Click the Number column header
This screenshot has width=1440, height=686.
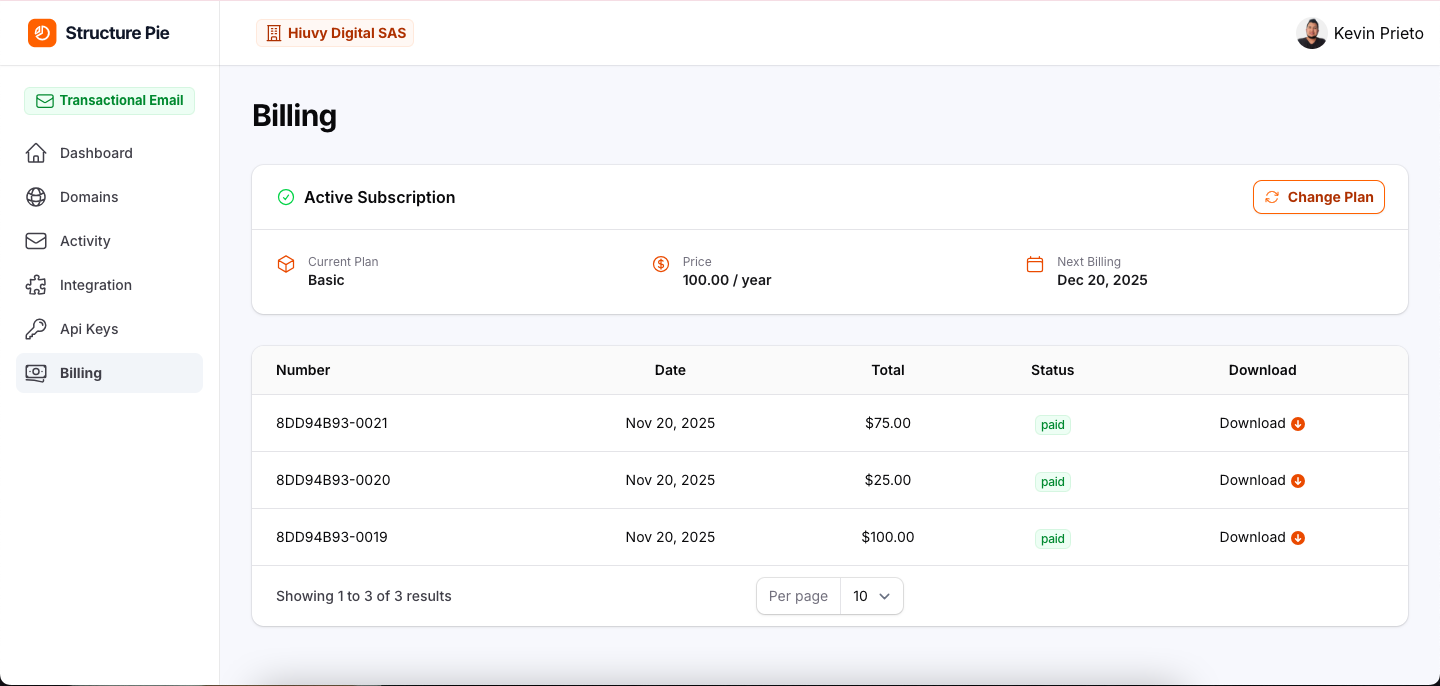pyautogui.click(x=303, y=370)
